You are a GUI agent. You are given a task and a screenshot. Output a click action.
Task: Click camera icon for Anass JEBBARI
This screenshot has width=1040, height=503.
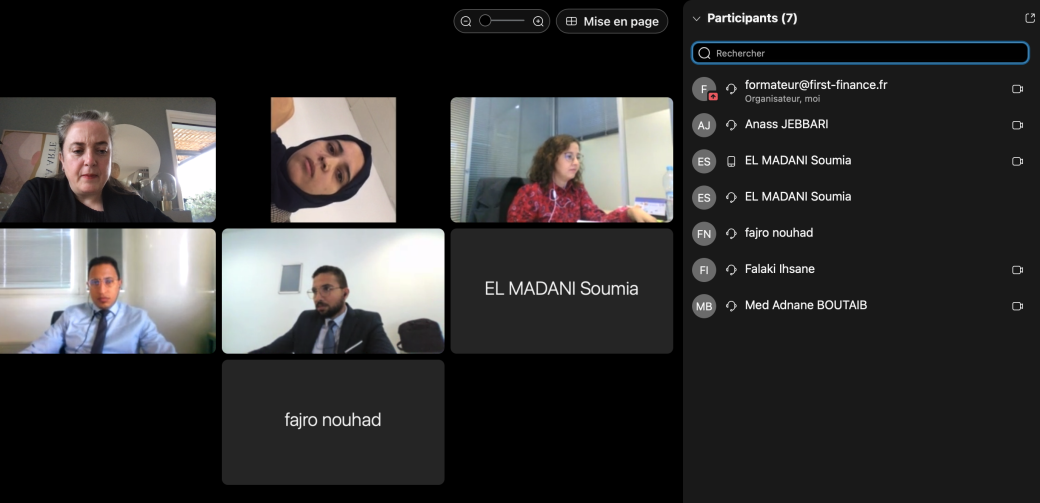pyautogui.click(x=1017, y=125)
